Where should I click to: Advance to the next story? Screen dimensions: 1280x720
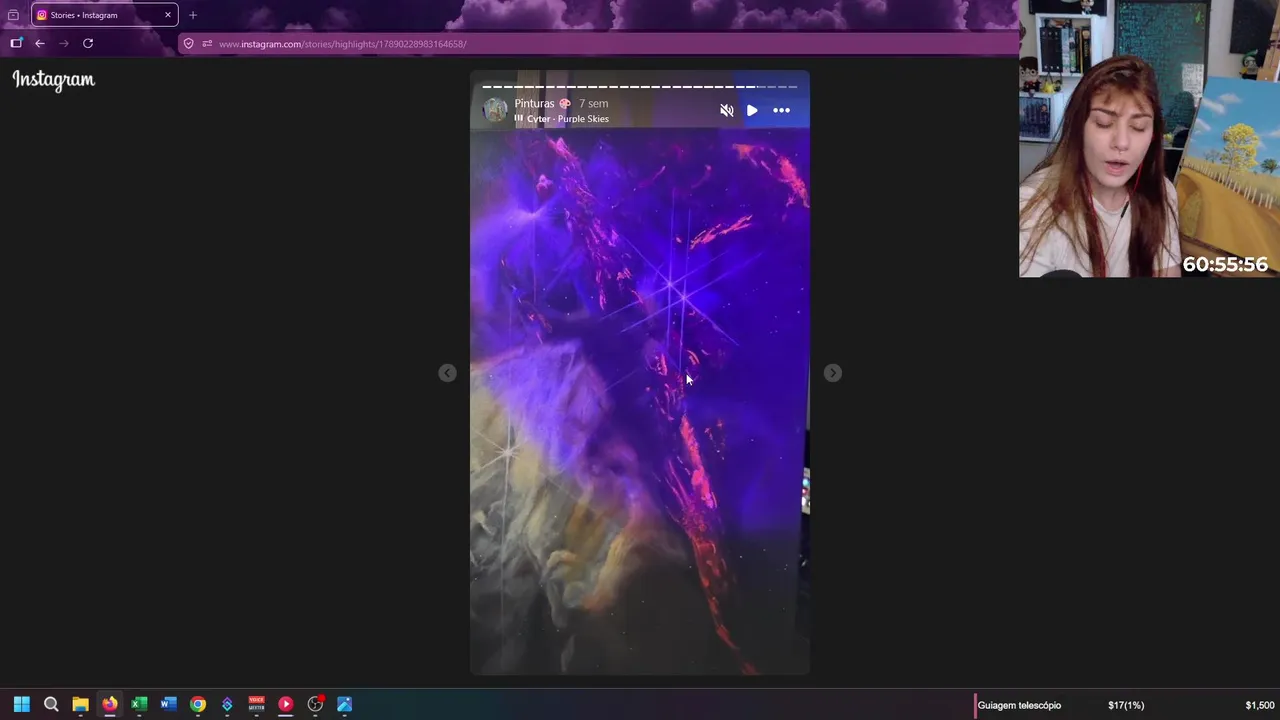pyautogui.click(x=832, y=373)
